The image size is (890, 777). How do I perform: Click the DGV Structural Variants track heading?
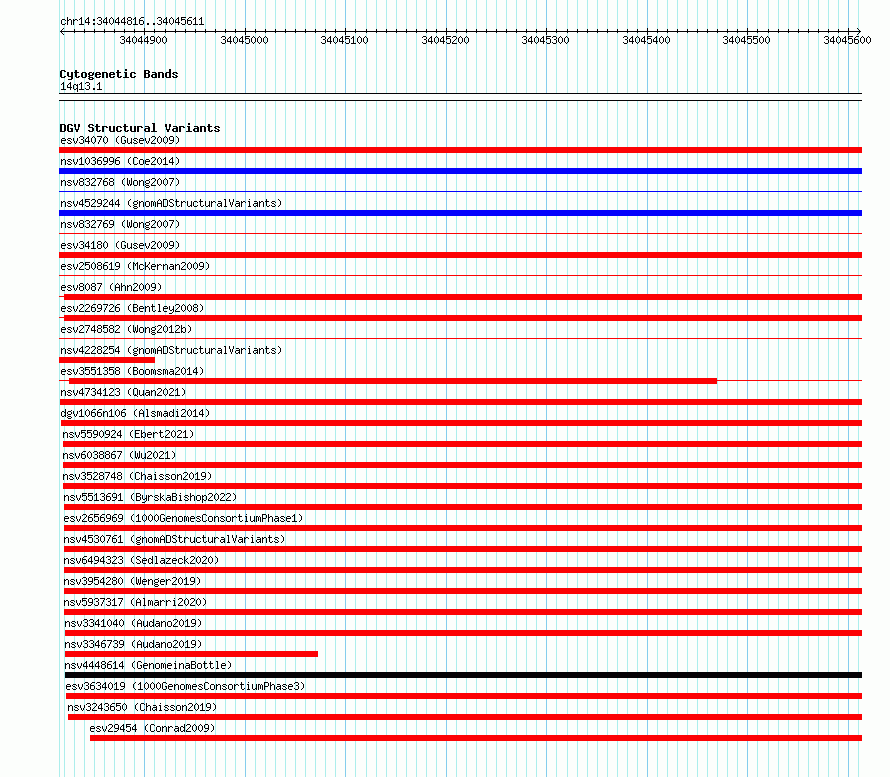(x=140, y=128)
